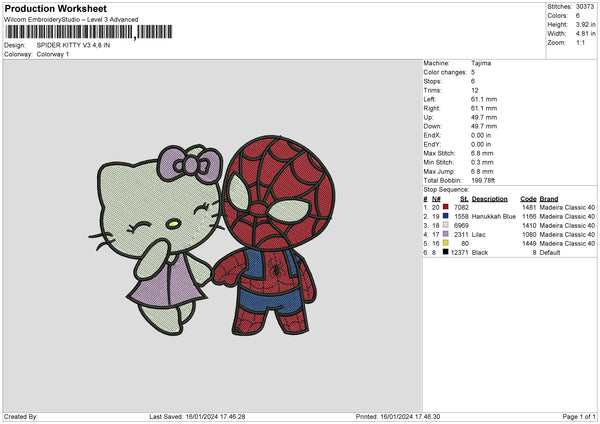Screen dimensions: 600x424
Task: Click the light gray thread swatch
Action: coord(445,225)
